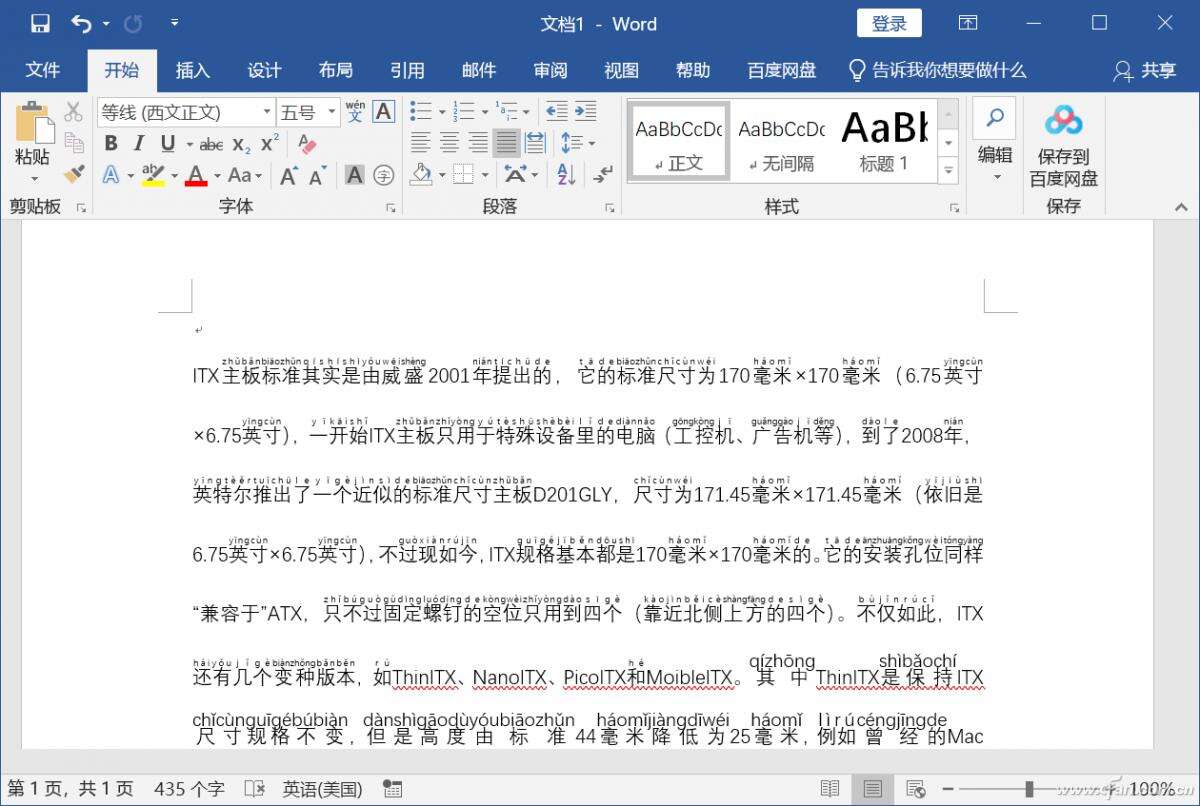The width and height of the screenshot is (1200, 806).
Task: Show or hide paragraph marks
Action: [x=602, y=175]
